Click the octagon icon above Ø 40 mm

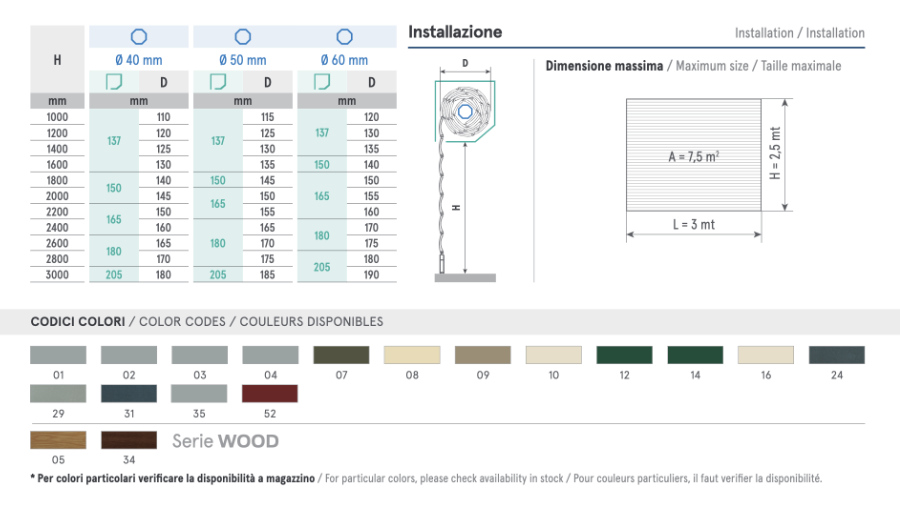[x=139, y=37]
